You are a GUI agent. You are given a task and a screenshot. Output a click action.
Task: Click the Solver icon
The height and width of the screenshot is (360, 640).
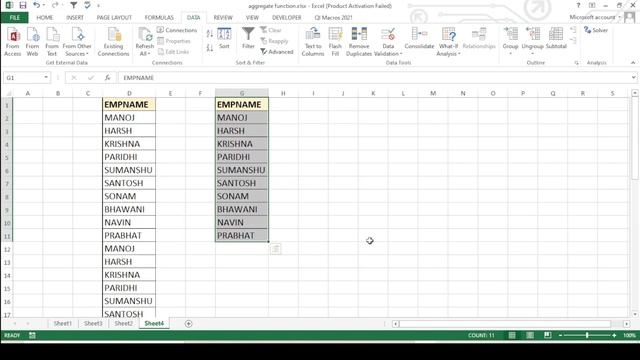coord(596,30)
